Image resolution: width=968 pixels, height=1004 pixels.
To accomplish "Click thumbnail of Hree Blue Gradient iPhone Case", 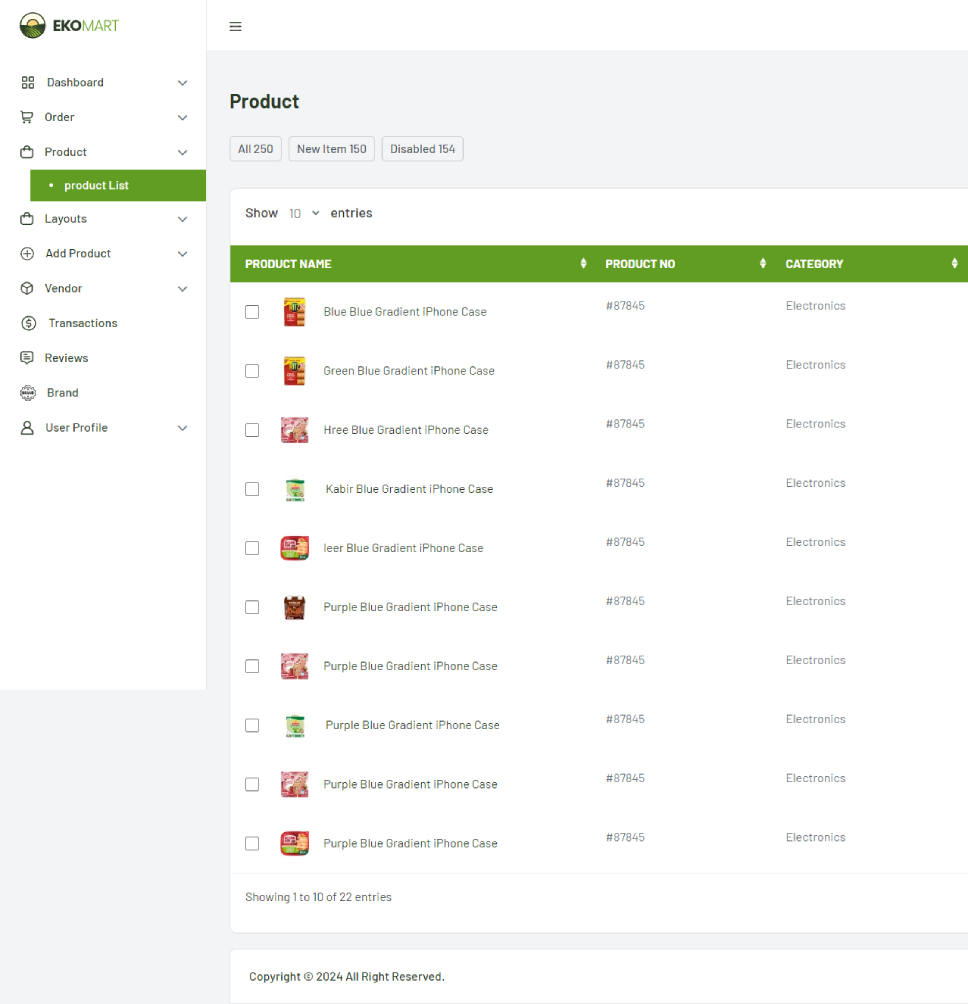I will point(294,430).
